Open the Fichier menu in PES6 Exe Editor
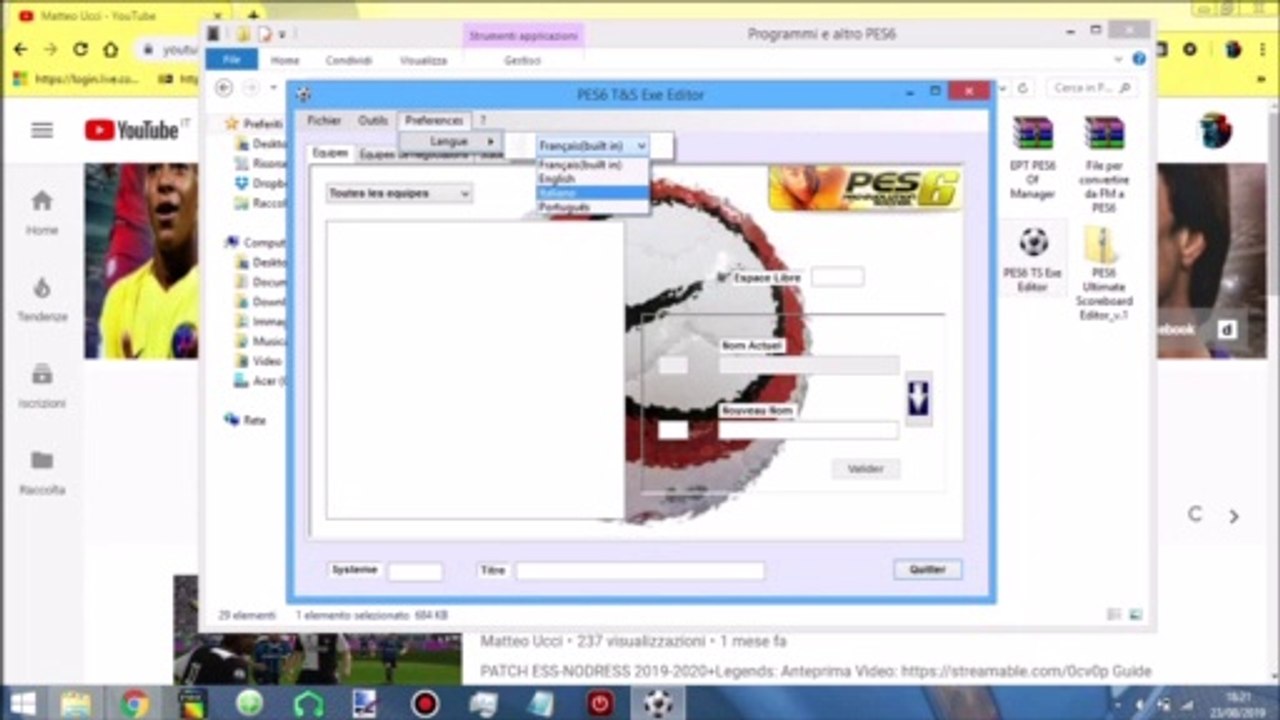 tap(324, 120)
